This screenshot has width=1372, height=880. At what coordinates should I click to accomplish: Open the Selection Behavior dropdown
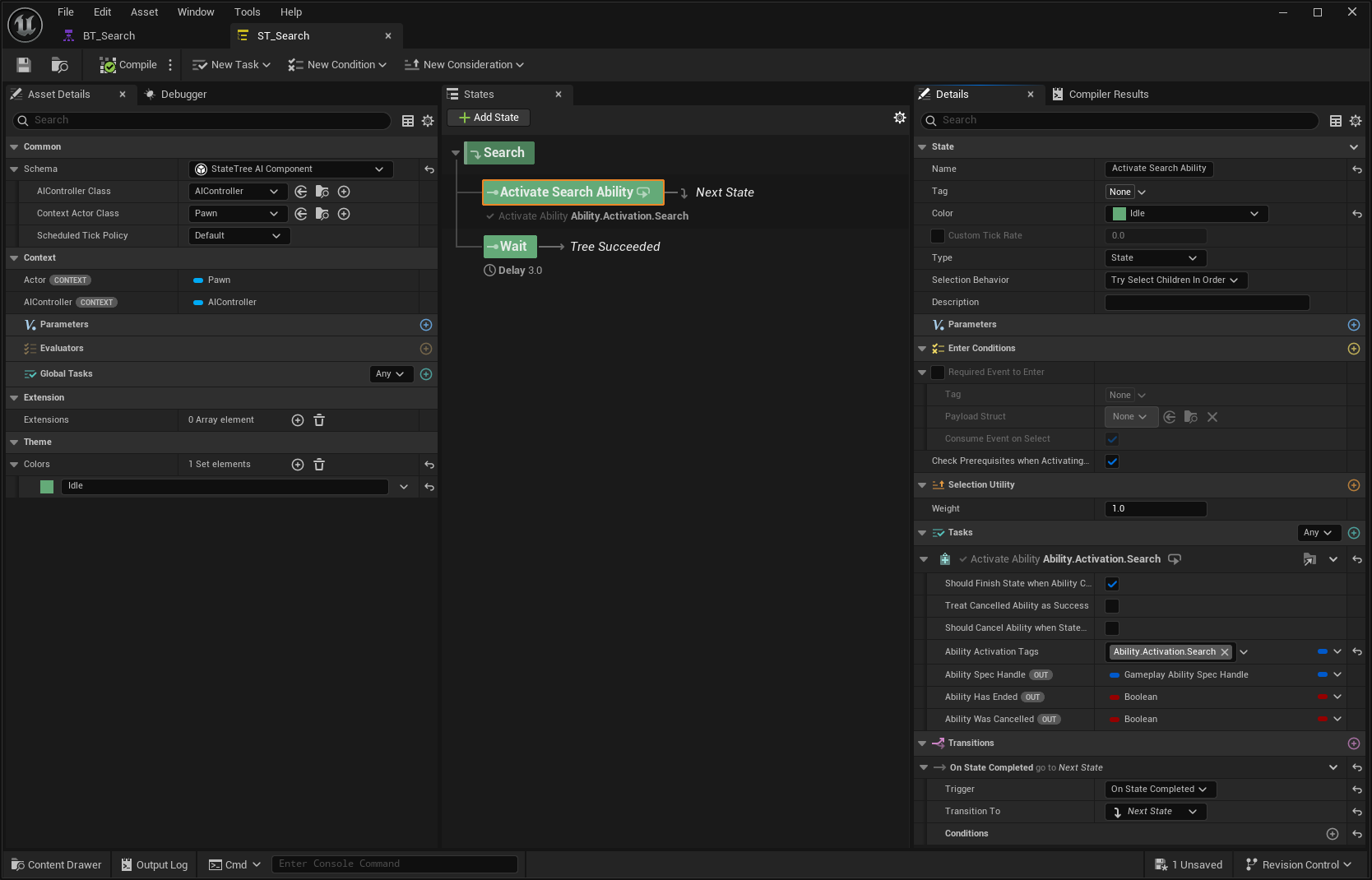(1175, 280)
